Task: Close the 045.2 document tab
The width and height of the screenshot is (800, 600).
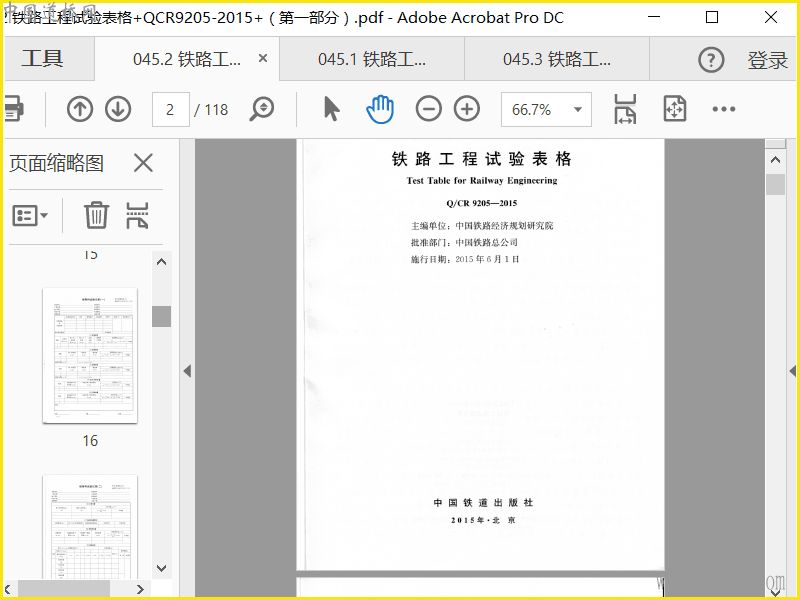Action: tap(263, 59)
